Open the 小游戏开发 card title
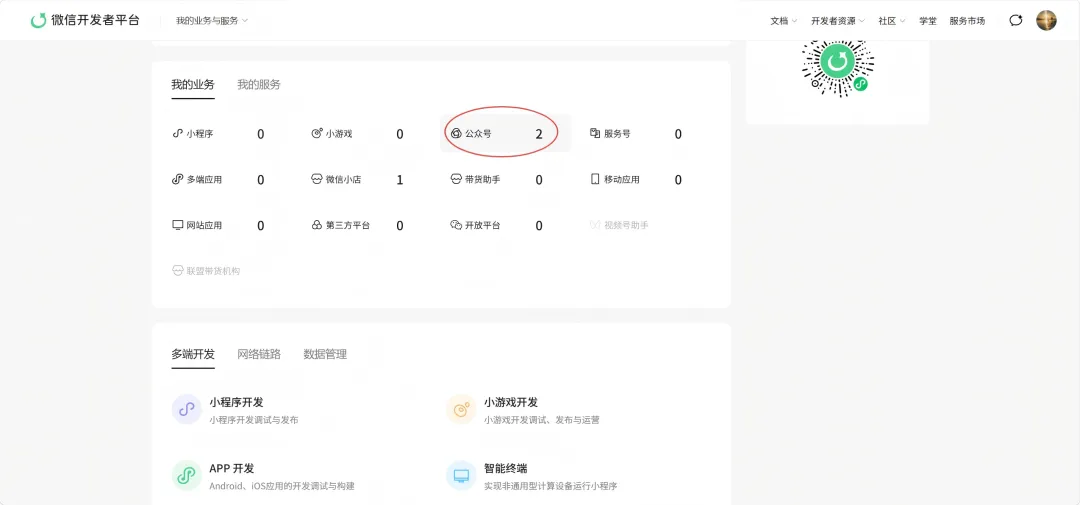Image resolution: width=1080 pixels, height=505 pixels. [x=511, y=402]
